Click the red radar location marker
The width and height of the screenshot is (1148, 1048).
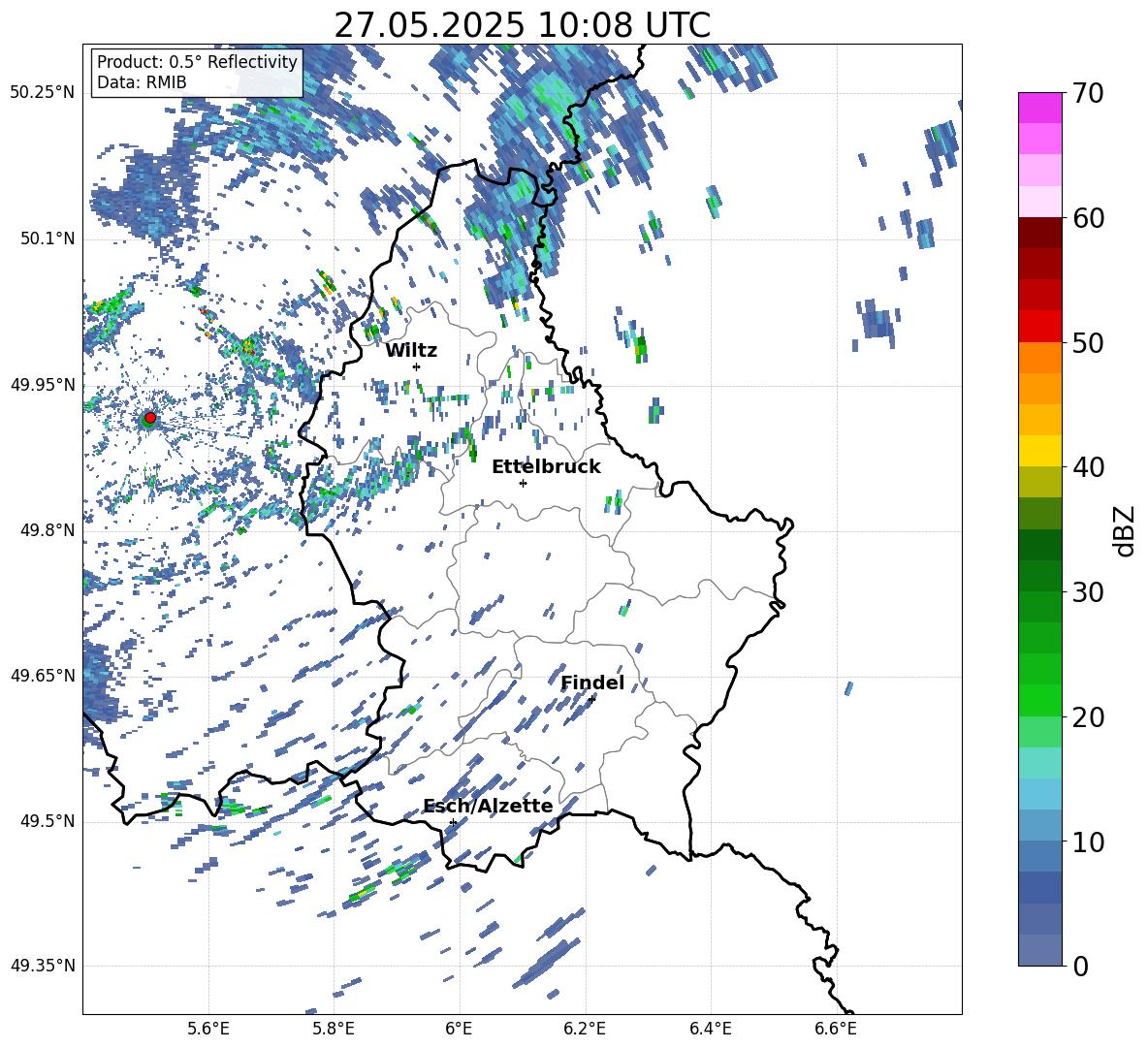pos(150,418)
